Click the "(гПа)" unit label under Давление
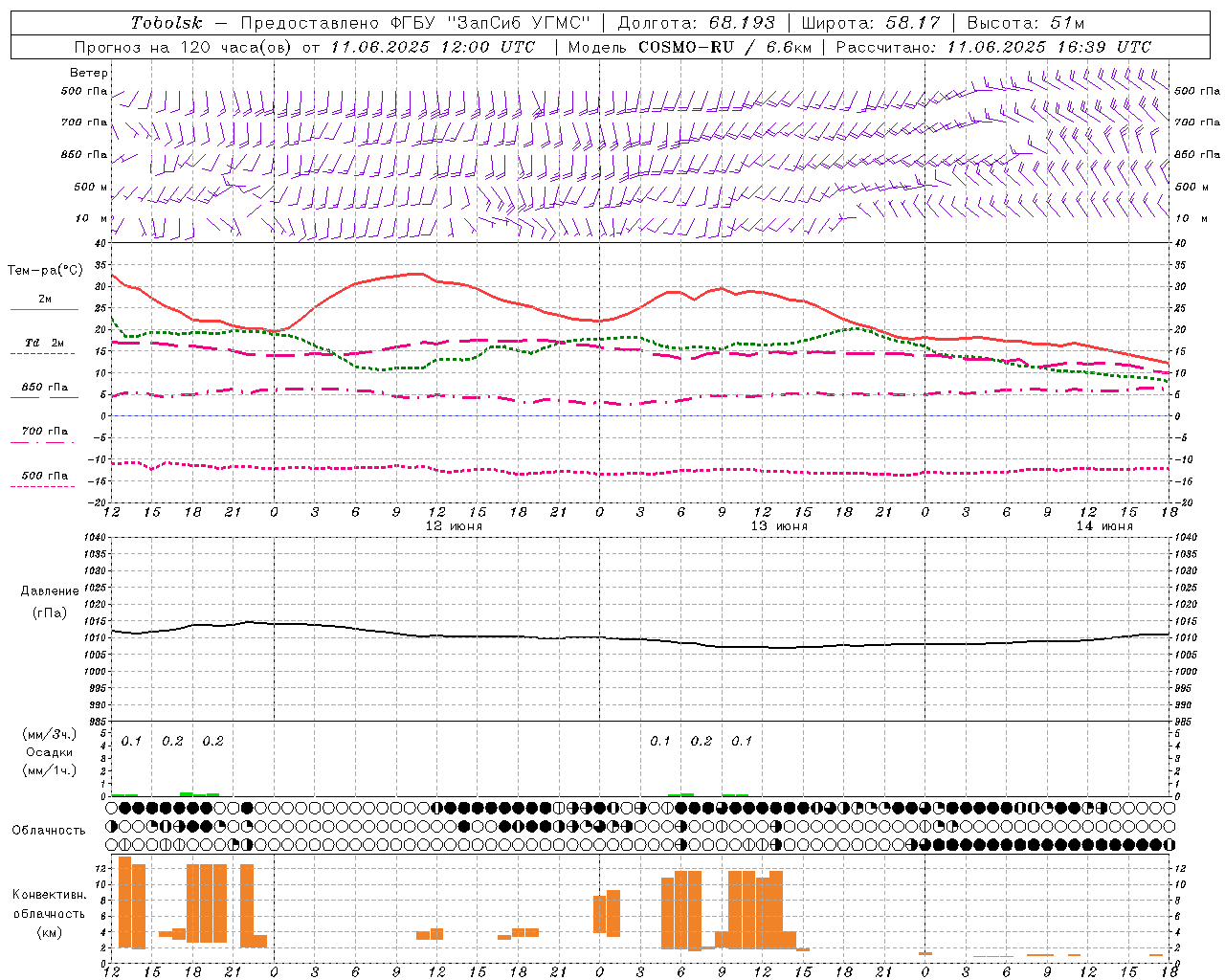The width and height of the screenshot is (1225, 980). (50, 613)
